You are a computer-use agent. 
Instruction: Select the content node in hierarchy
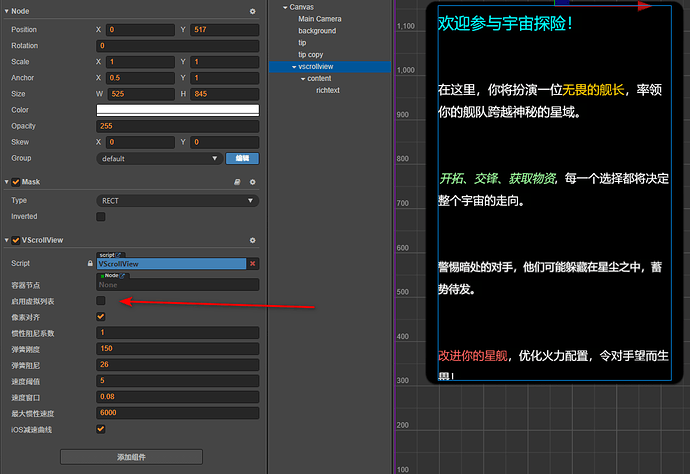point(319,78)
